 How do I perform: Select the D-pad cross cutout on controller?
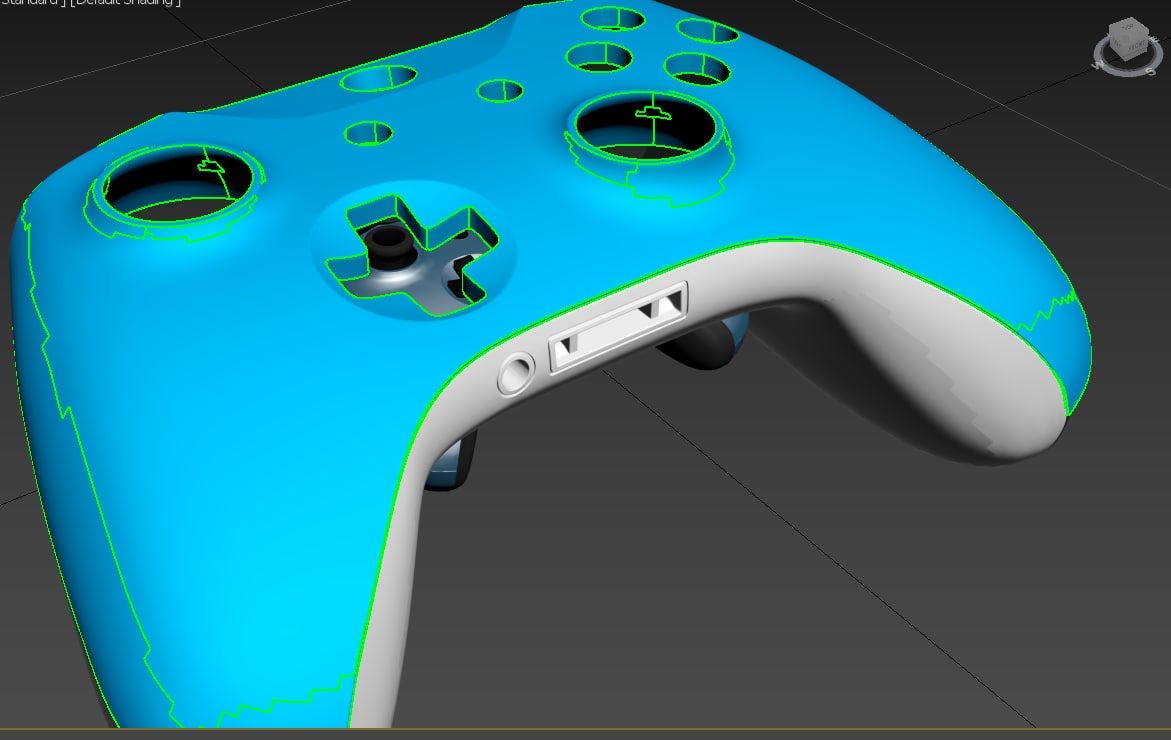click(413, 255)
